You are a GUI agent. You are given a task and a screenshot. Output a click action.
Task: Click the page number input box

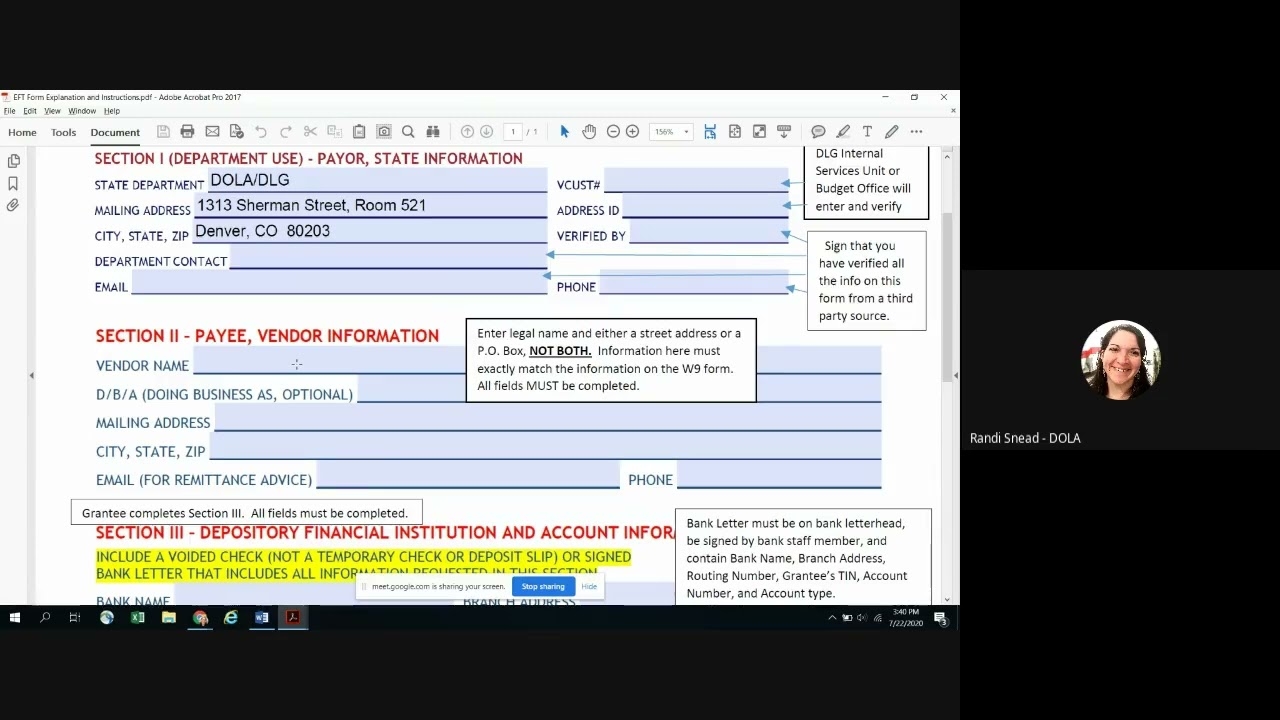point(513,132)
